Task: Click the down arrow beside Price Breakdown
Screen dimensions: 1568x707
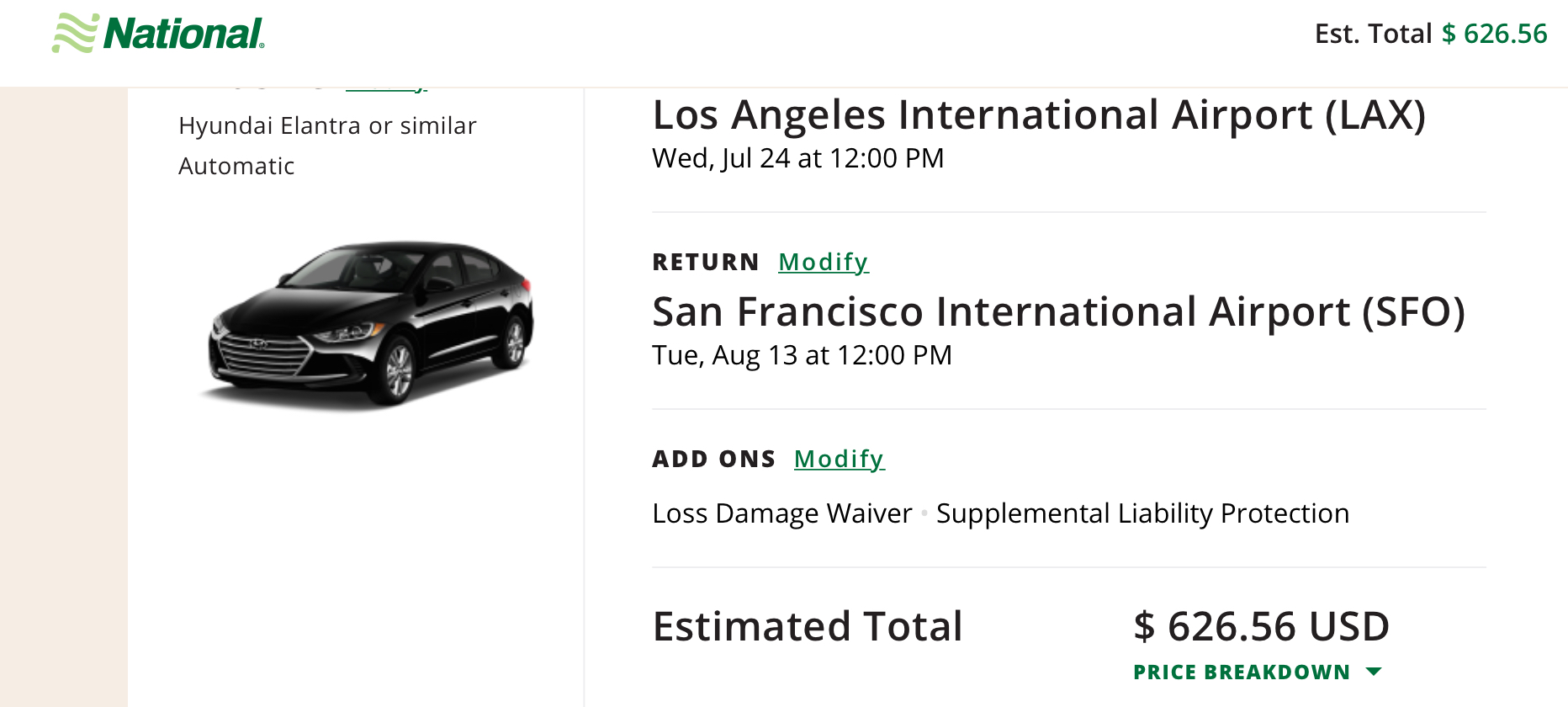Action: (x=1374, y=672)
